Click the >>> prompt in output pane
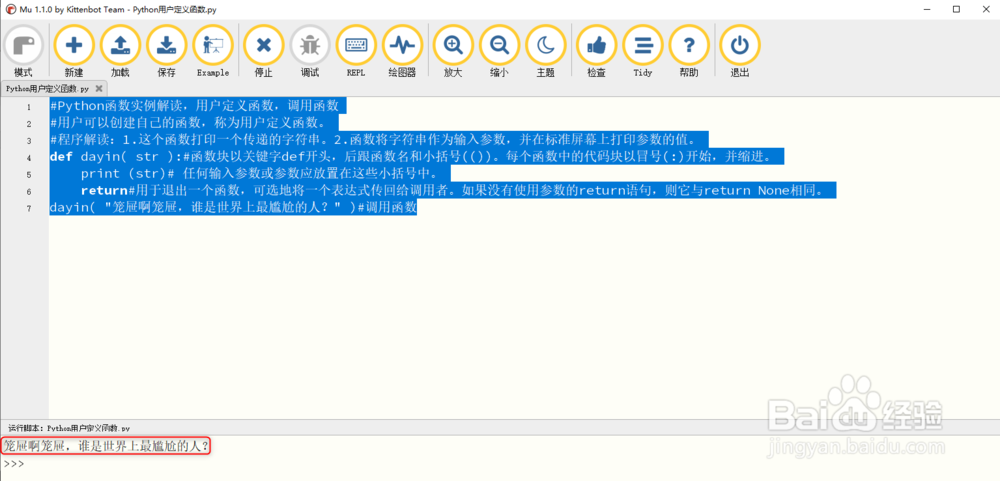 pos(13,464)
